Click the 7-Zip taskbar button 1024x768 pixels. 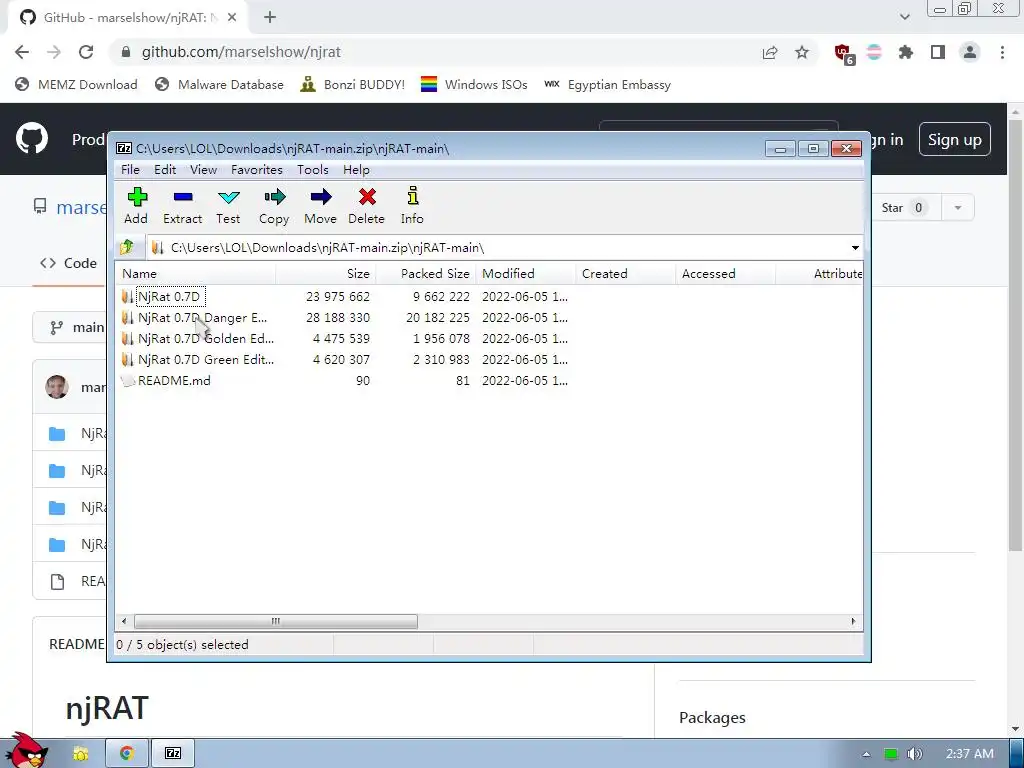[173, 753]
